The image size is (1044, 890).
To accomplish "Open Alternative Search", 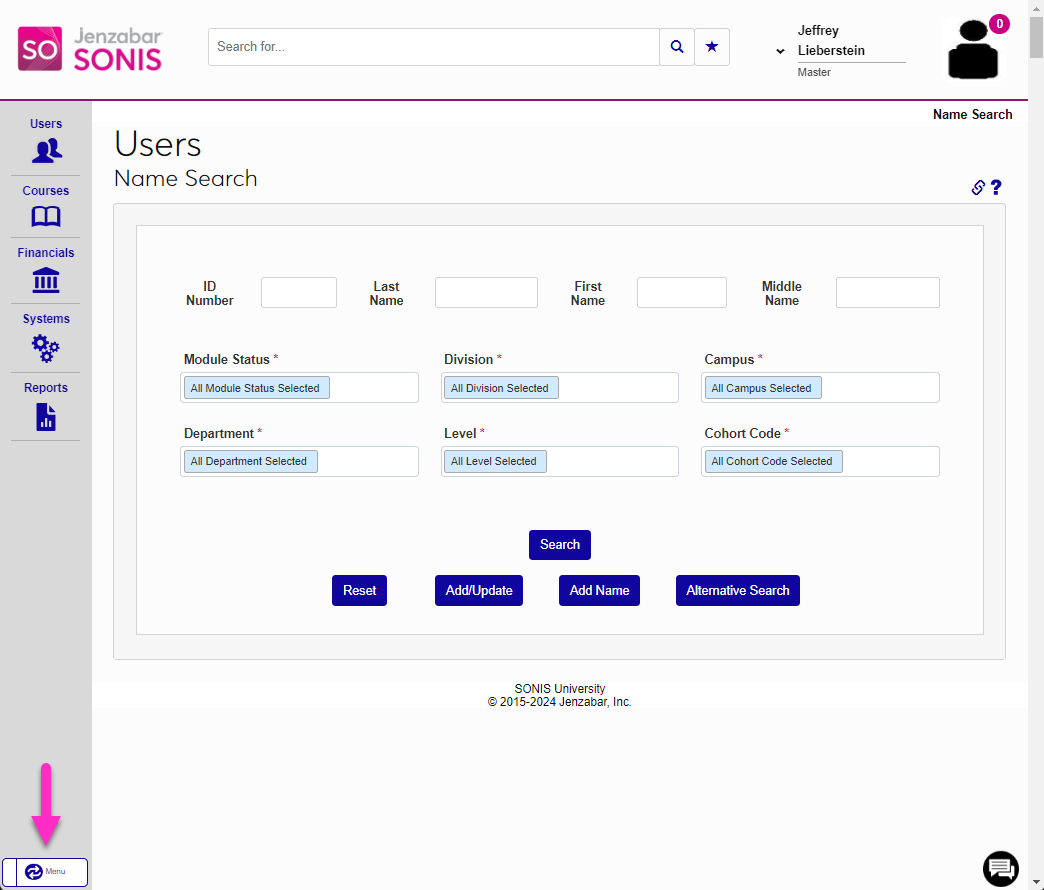I will 737,590.
